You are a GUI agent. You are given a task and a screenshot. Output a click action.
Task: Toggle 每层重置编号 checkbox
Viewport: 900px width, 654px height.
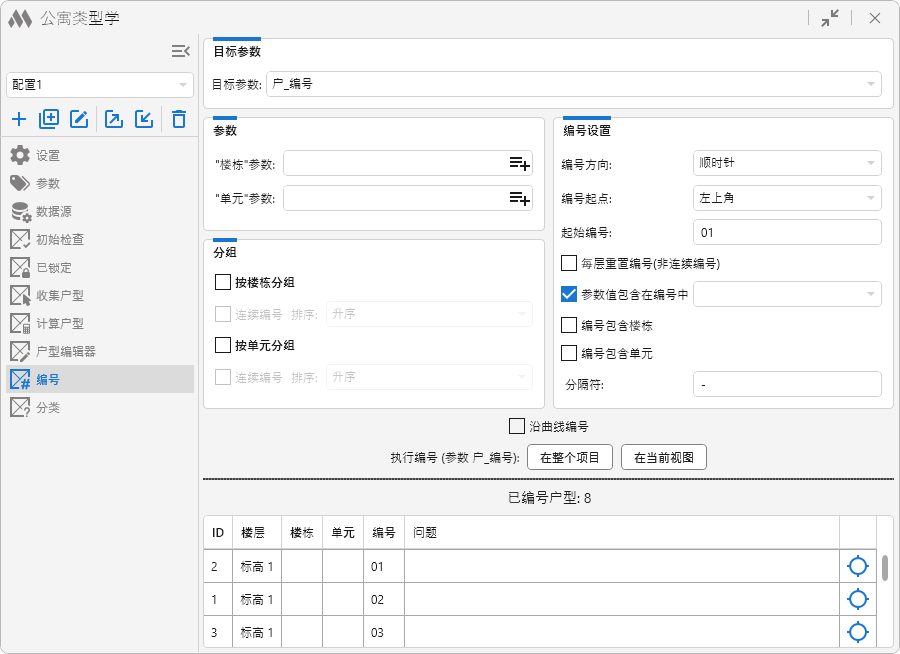coord(569,264)
